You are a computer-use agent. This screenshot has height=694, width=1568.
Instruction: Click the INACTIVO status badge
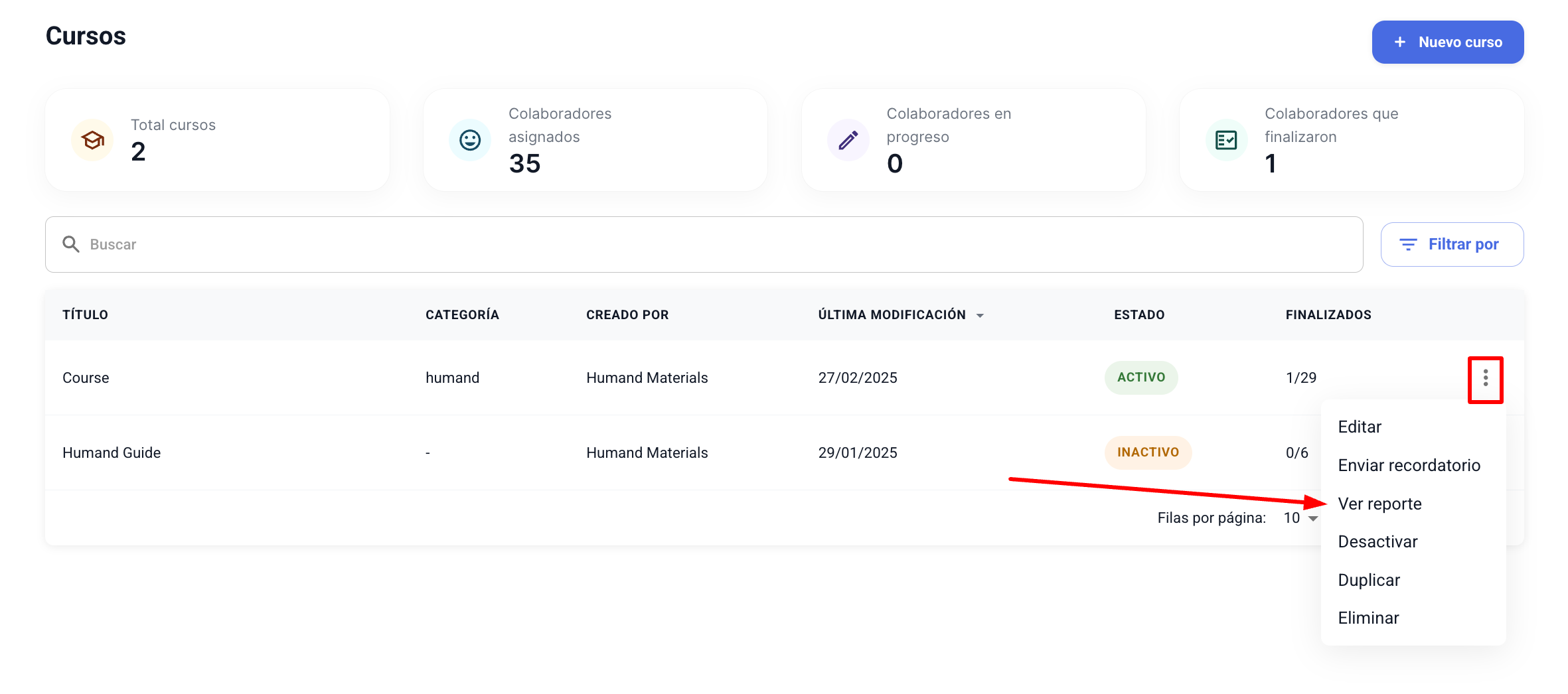tap(1147, 452)
